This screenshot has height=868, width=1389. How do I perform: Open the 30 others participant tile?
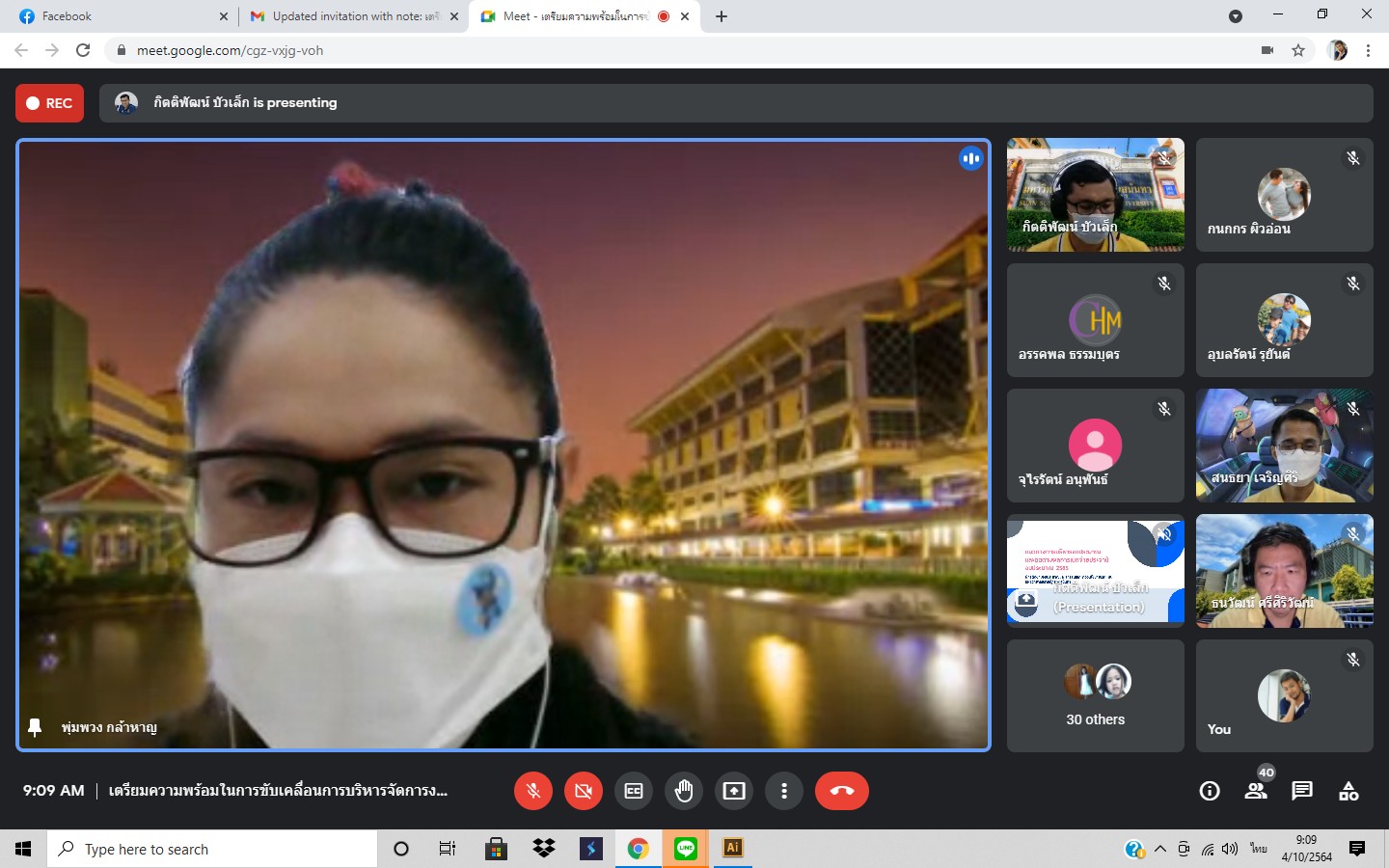click(x=1095, y=695)
